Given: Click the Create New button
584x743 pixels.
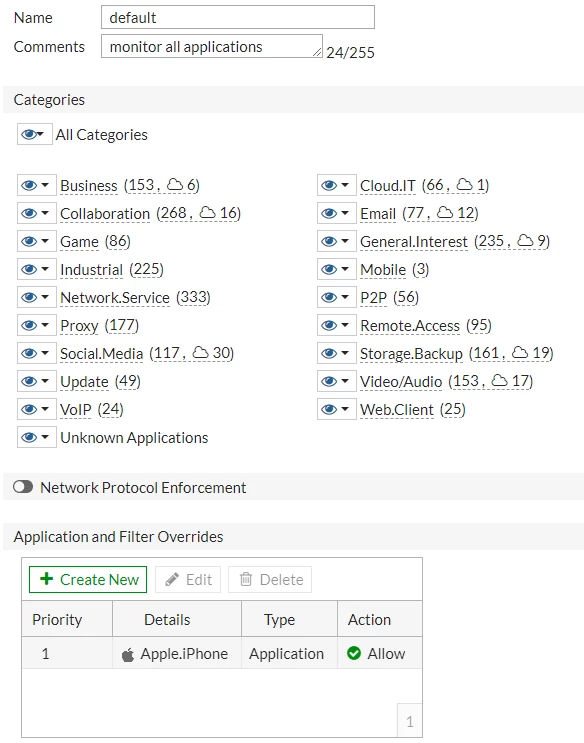Looking at the screenshot, I should (88, 579).
